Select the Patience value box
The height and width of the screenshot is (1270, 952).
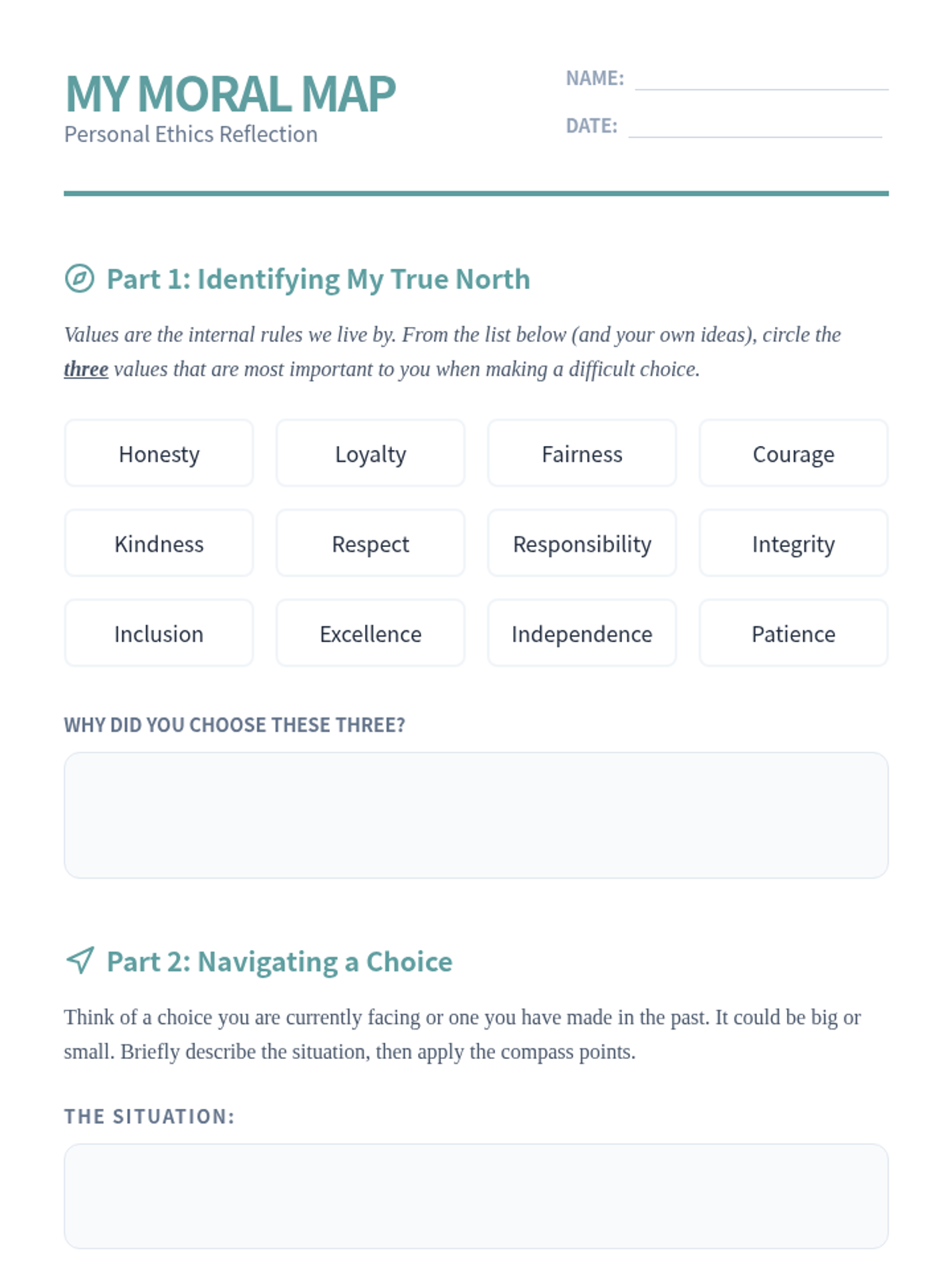click(793, 633)
